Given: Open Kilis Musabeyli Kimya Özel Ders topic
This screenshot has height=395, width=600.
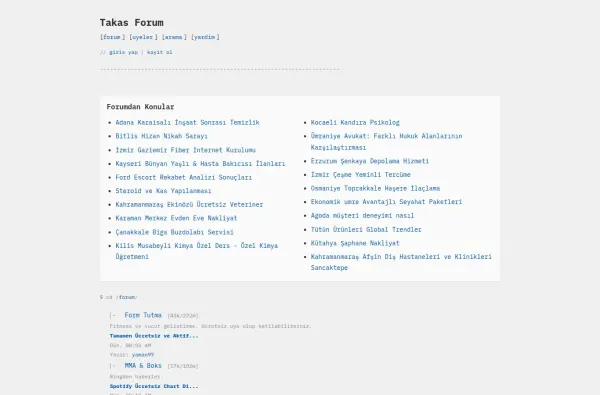Looking at the screenshot, I should tap(197, 251).
